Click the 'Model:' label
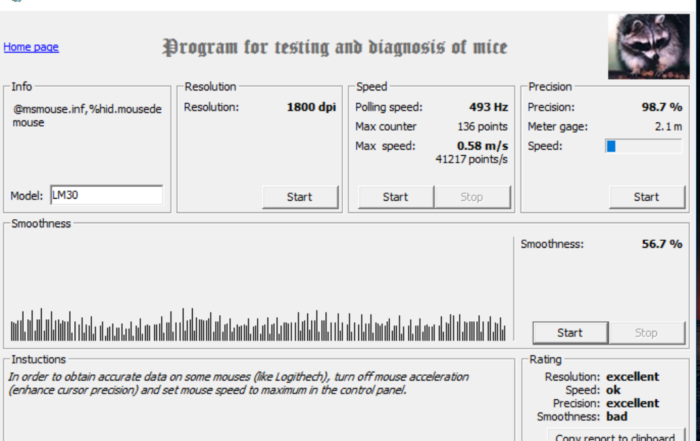This screenshot has height=441, width=700. (26, 196)
